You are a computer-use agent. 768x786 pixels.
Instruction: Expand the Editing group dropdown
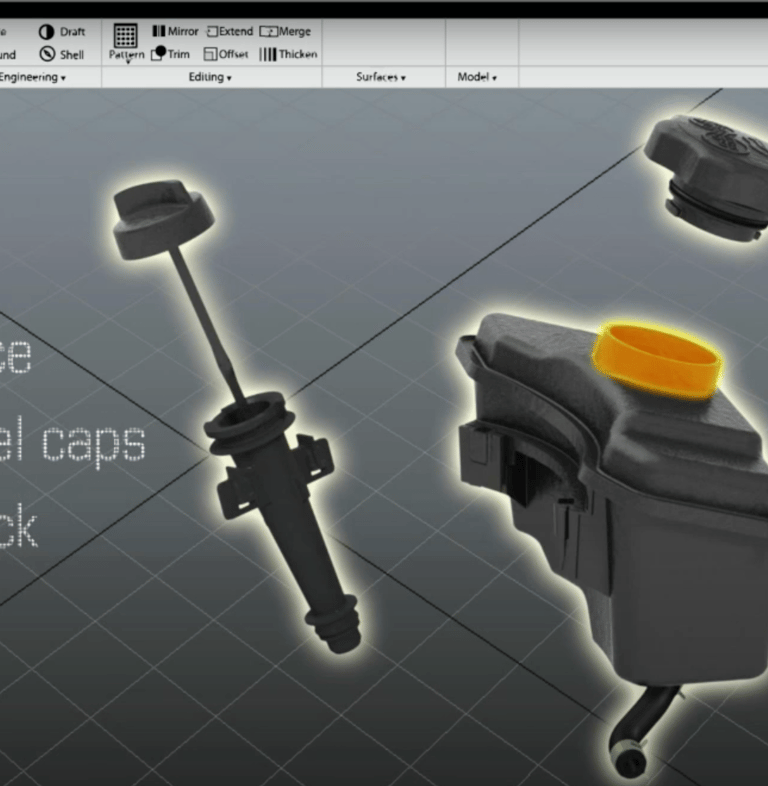[x=229, y=78]
